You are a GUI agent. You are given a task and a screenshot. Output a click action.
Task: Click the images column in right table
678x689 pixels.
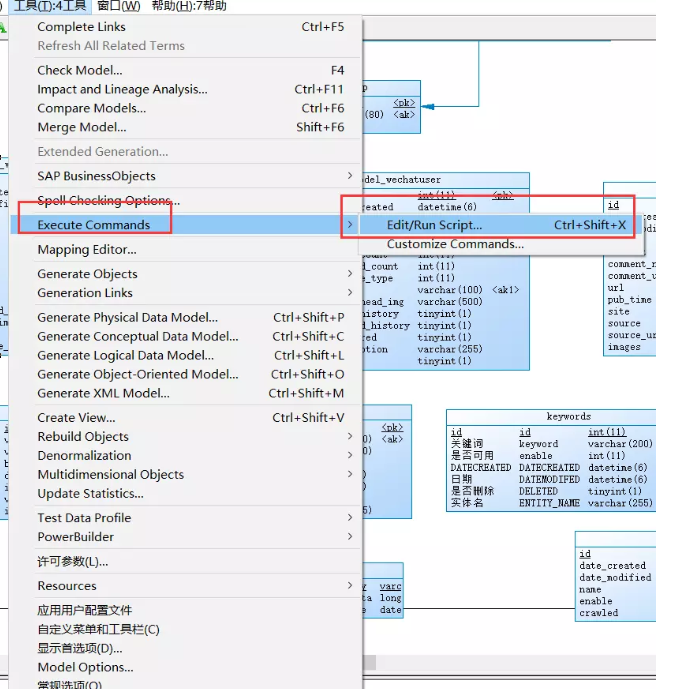click(x=624, y=347)
